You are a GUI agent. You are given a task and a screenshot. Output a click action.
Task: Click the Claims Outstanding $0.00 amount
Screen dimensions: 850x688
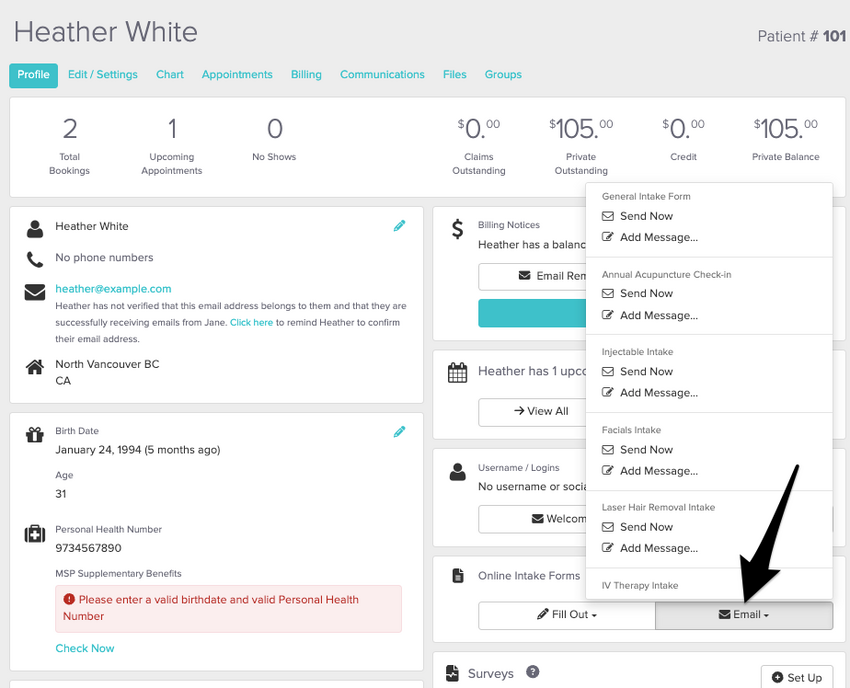(x=479, y=129)
